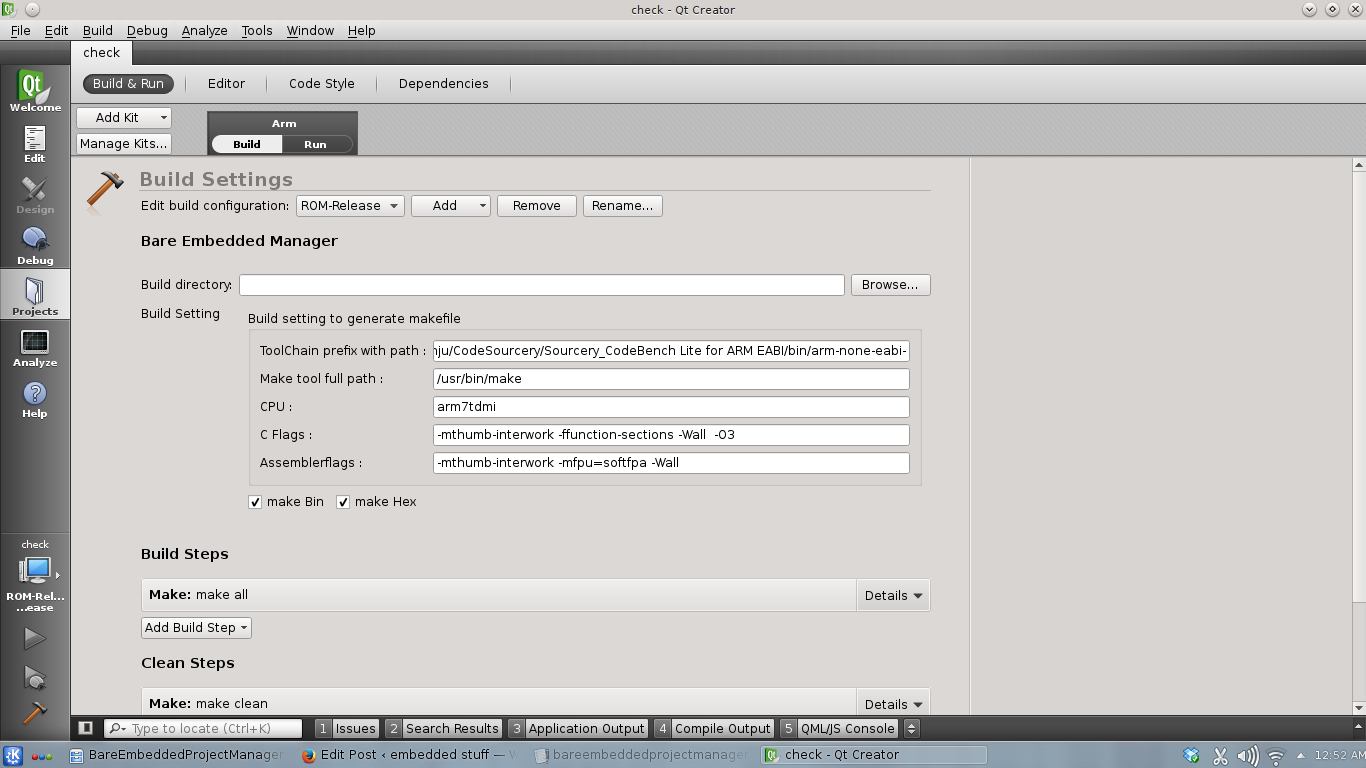Open the KDE activities dots icon
Image resolution: width=1366 pixels, height=768 pixels.
click(x=42, y=756)
